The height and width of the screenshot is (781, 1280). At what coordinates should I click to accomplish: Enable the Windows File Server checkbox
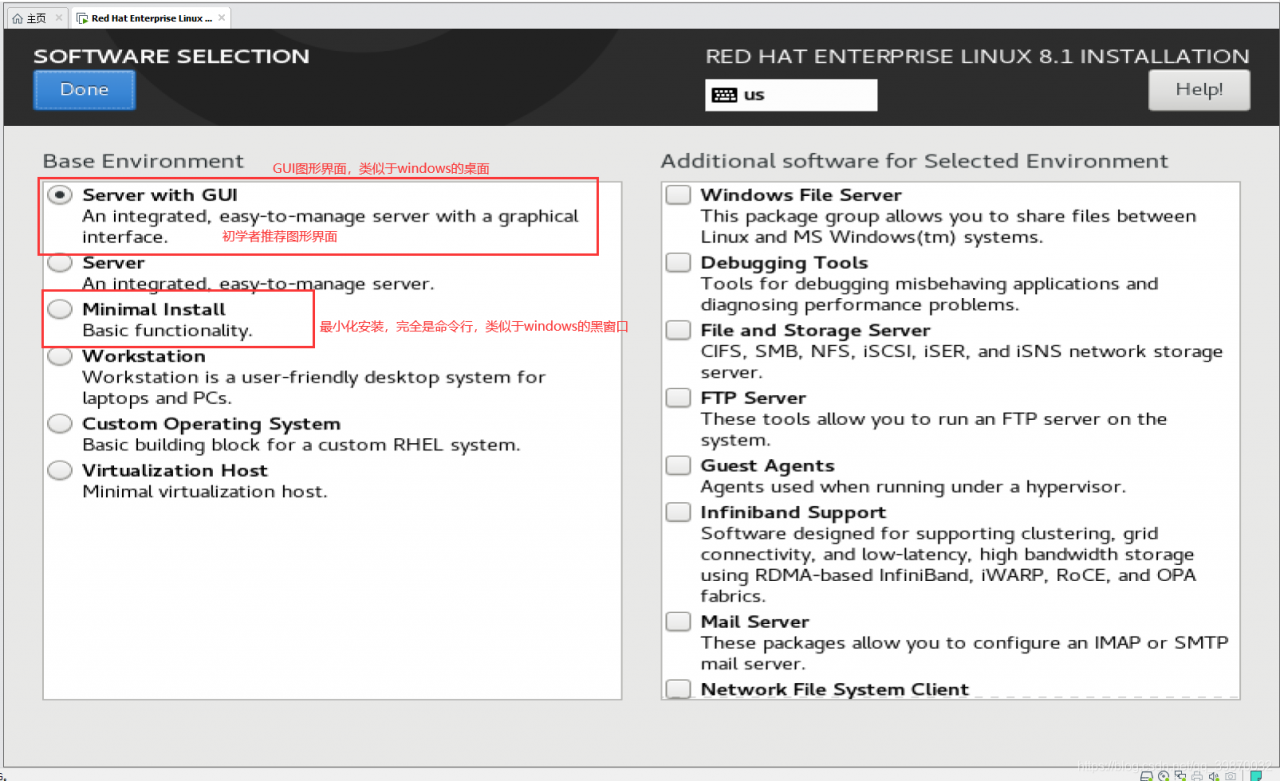(679, 195)
